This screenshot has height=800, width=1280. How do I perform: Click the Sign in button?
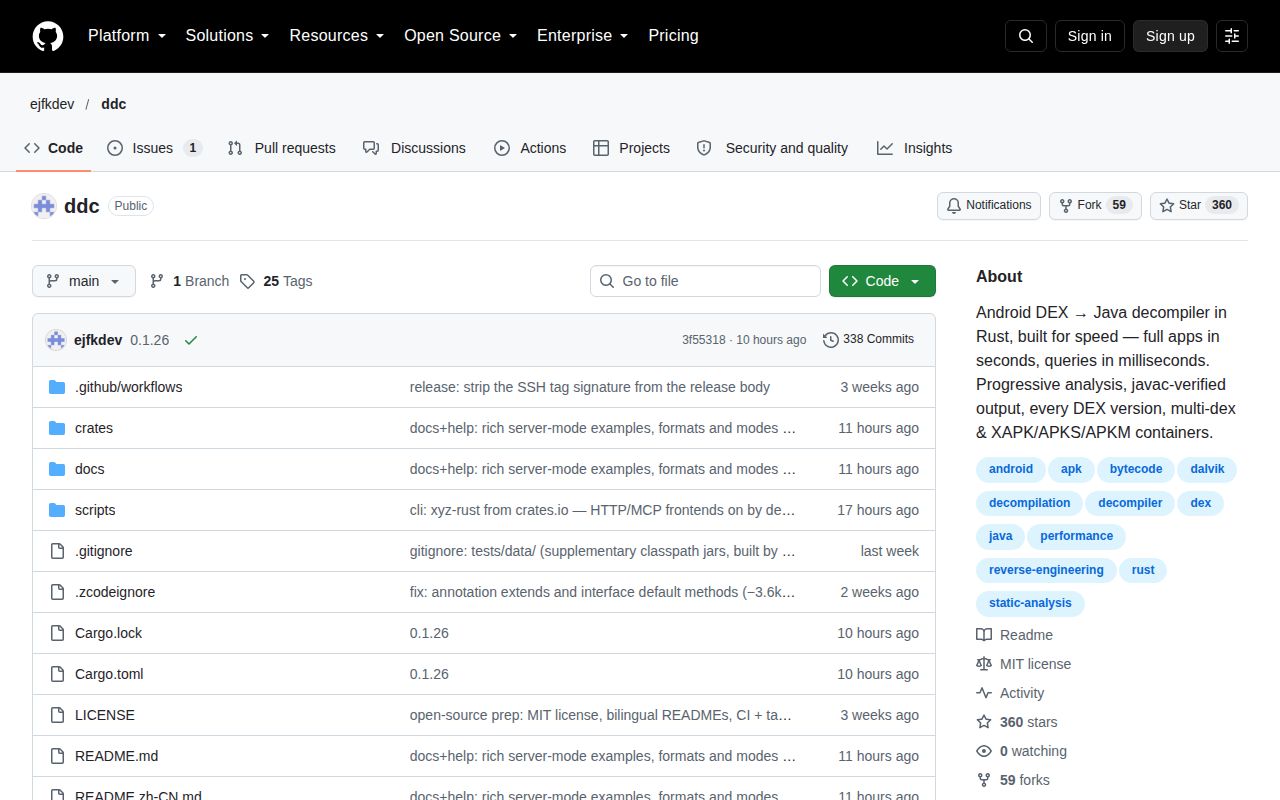(1089, 36)
